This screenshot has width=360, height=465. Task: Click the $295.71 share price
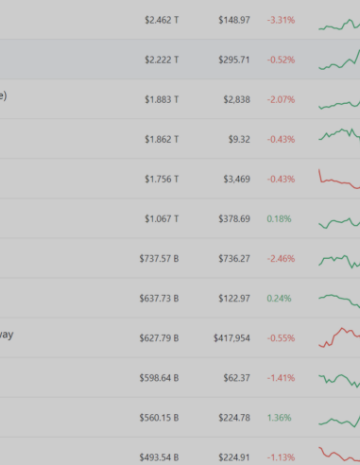point(234,60)
